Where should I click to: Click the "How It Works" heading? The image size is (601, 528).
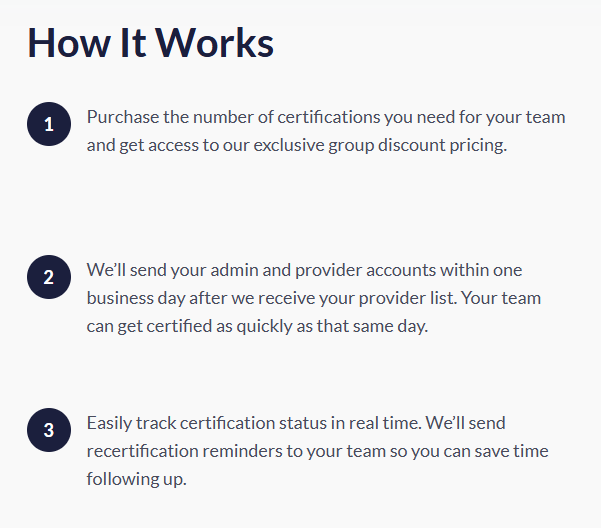(150, 42)
